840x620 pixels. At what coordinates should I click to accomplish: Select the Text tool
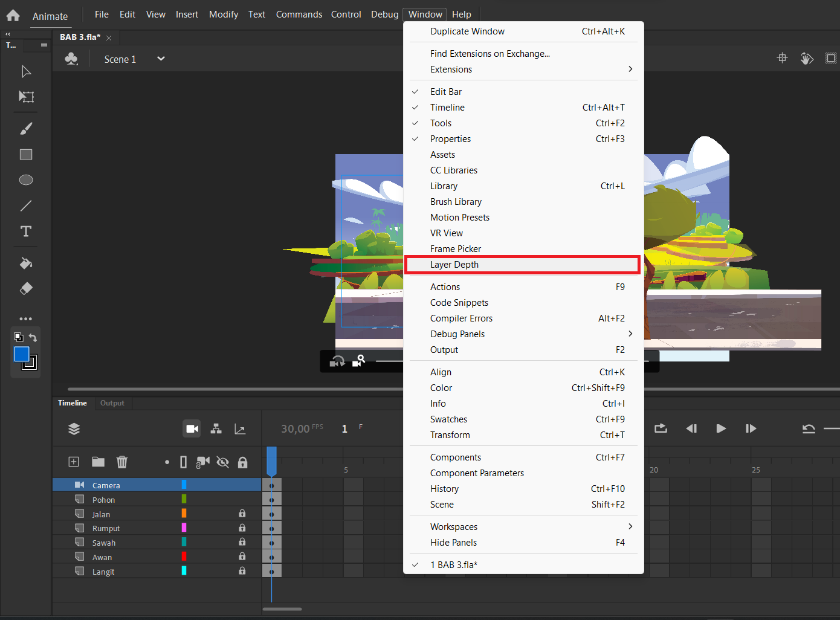(x=26, y=231)
